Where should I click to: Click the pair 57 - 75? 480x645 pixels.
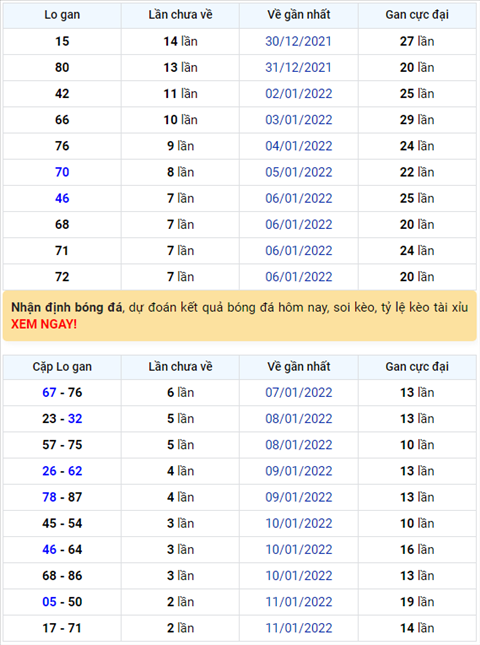click(62, 445)
